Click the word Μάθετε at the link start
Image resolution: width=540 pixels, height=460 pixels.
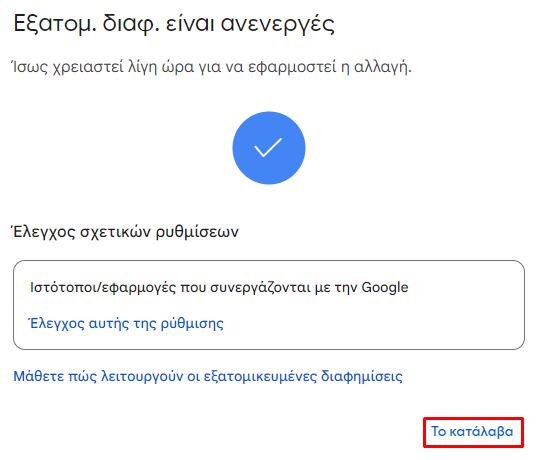coord(39,376)
